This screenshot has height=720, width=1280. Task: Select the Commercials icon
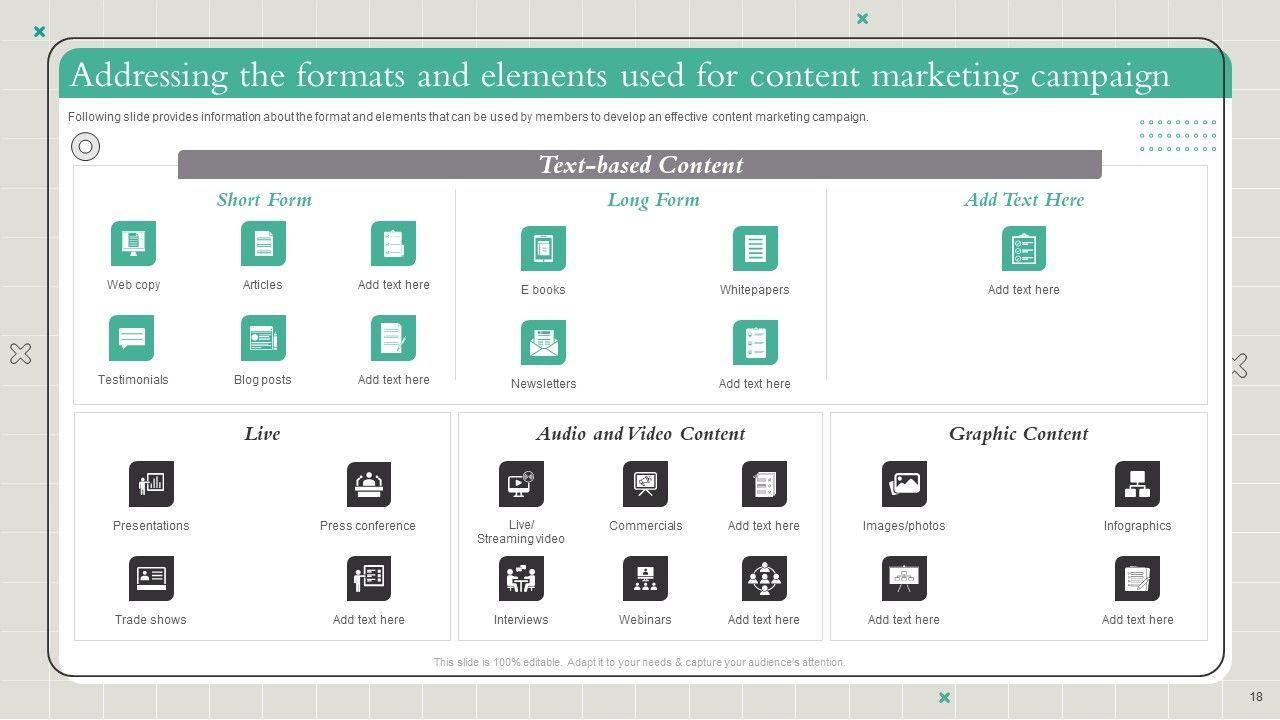(645, 484)
